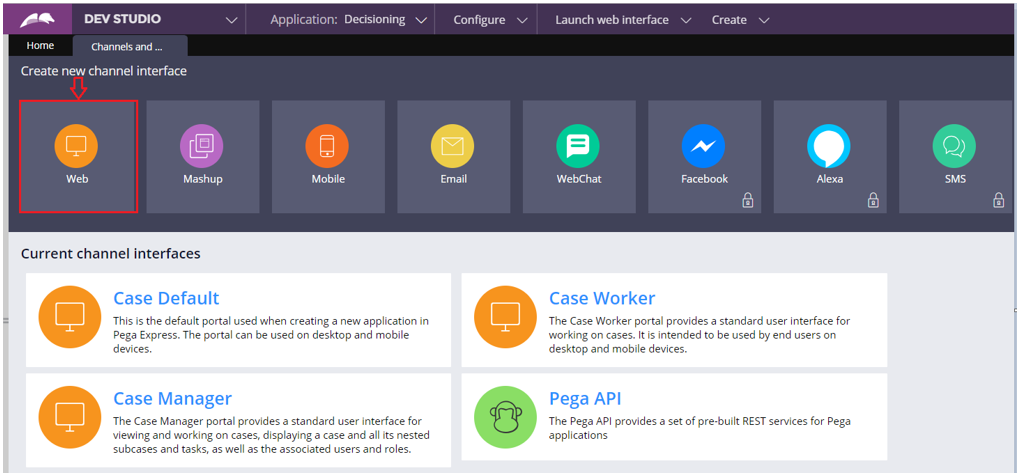Open the Case Worker link
The width and height of the screenshot is (1017, 473).
click(x=602, y=298)
